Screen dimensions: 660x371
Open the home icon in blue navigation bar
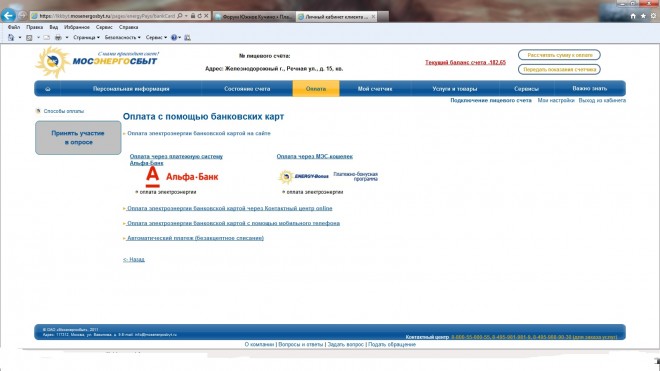click(48, 89)
